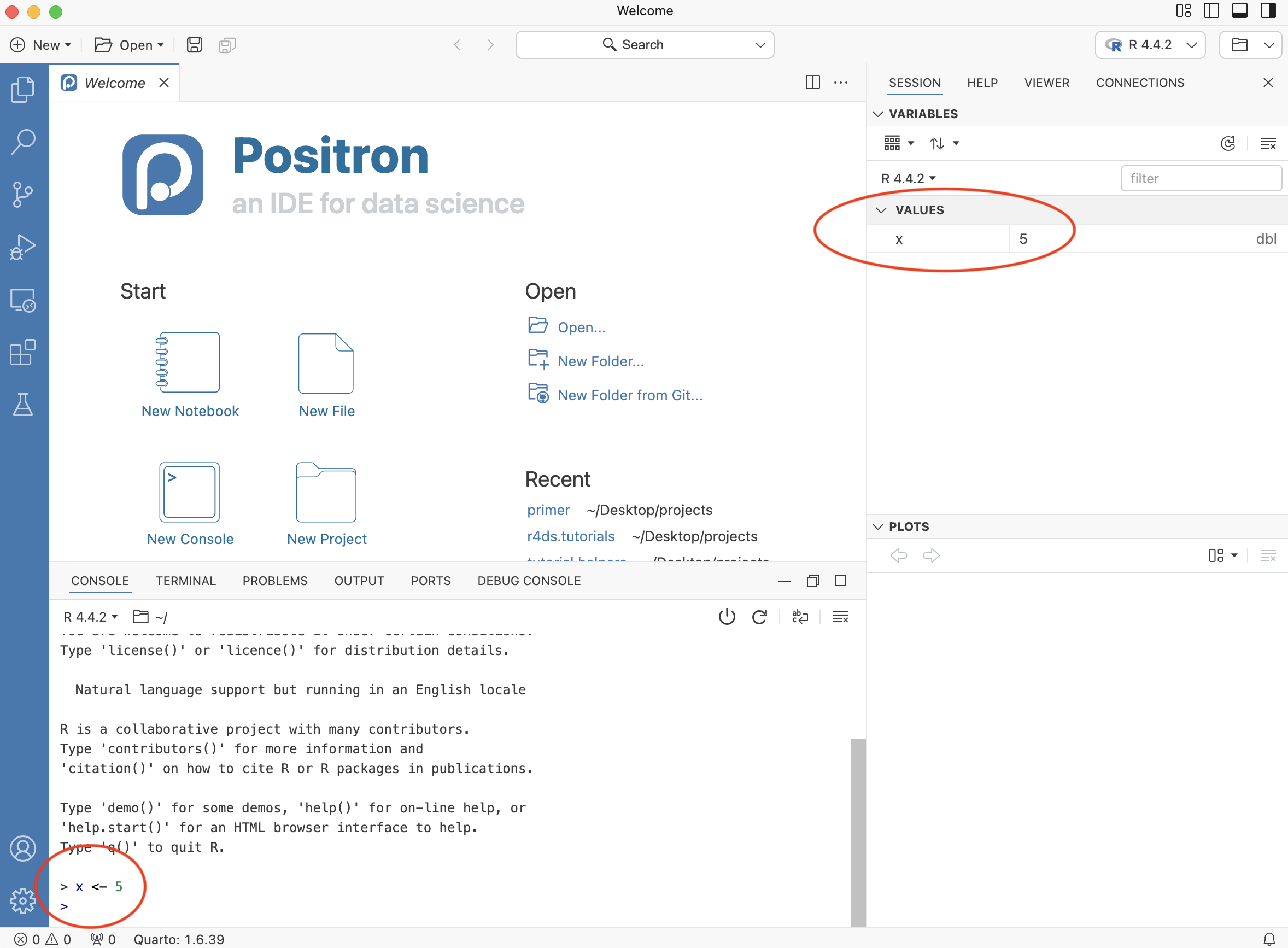This screenshot has width=1288, height=948.
Task: Customize layout from title bar
Action: [x=1184, y=11]
